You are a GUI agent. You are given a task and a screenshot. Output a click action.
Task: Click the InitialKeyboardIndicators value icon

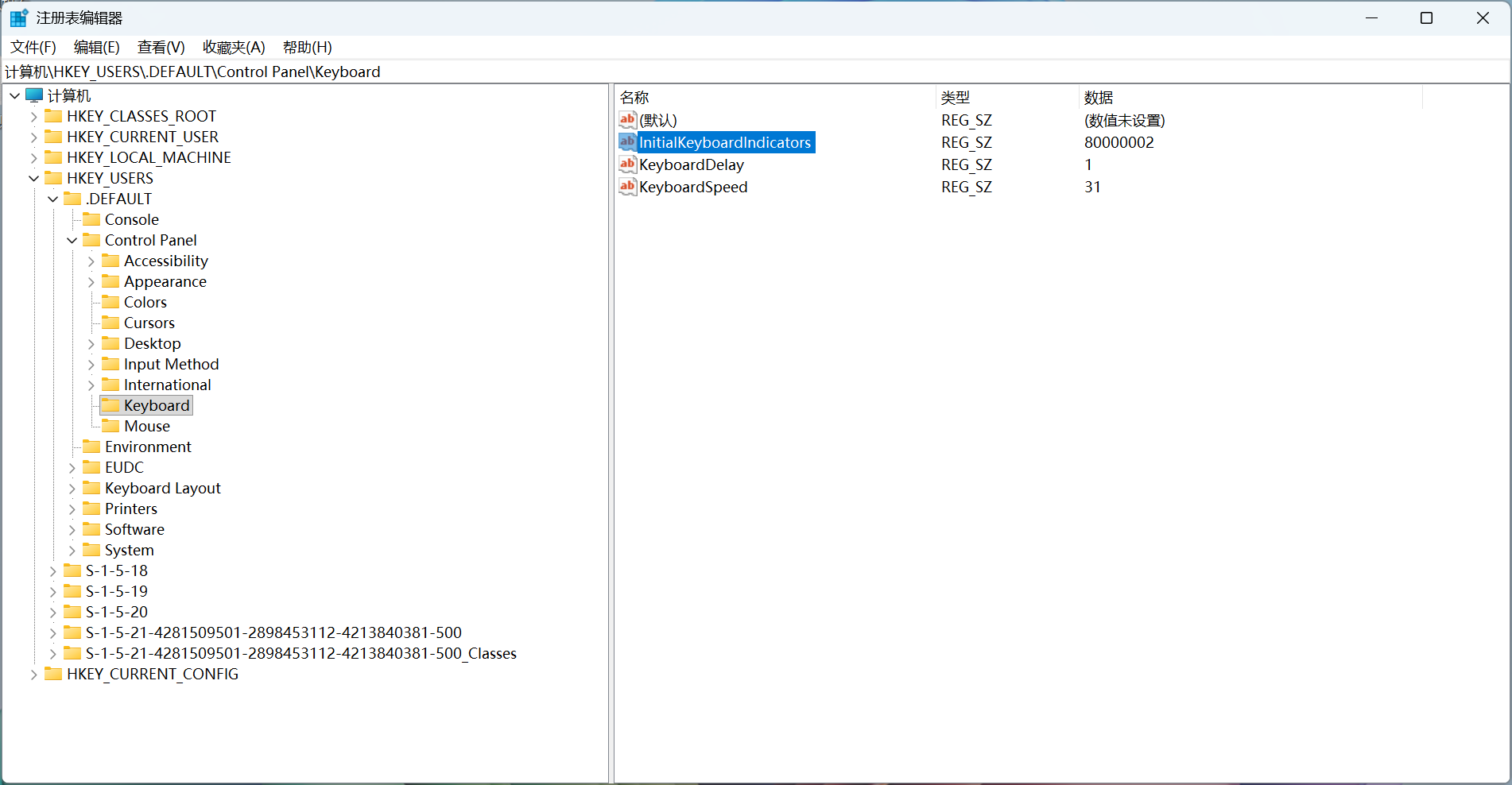[627, 142]
